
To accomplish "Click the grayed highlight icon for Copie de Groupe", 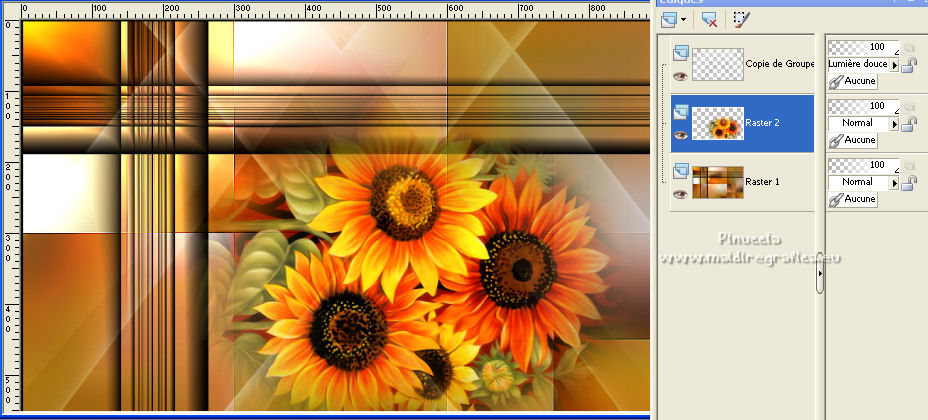I will 909,47.
